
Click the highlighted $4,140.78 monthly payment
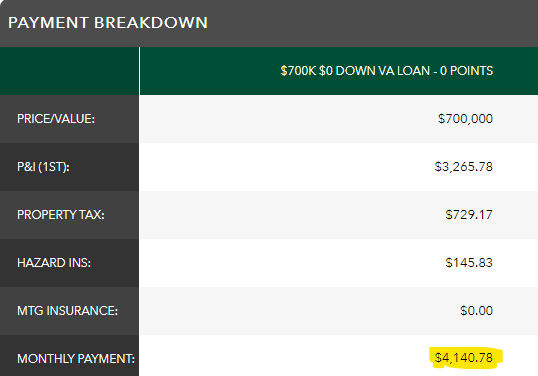point(464,358)
